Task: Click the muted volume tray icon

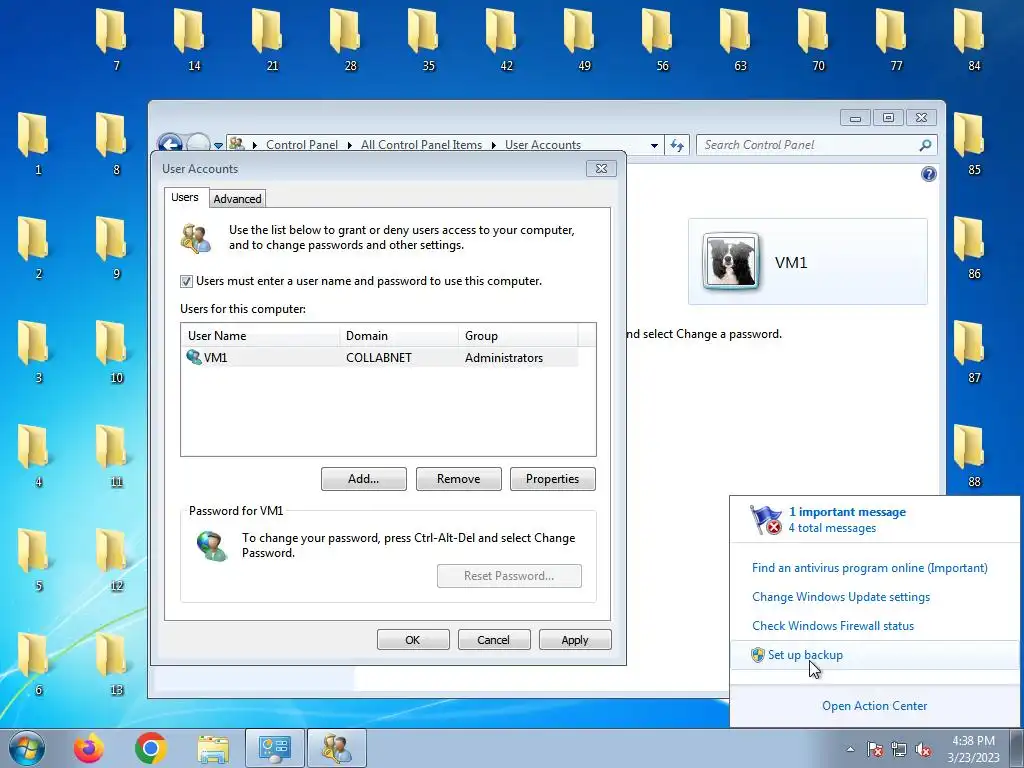Action: [923, 749]
